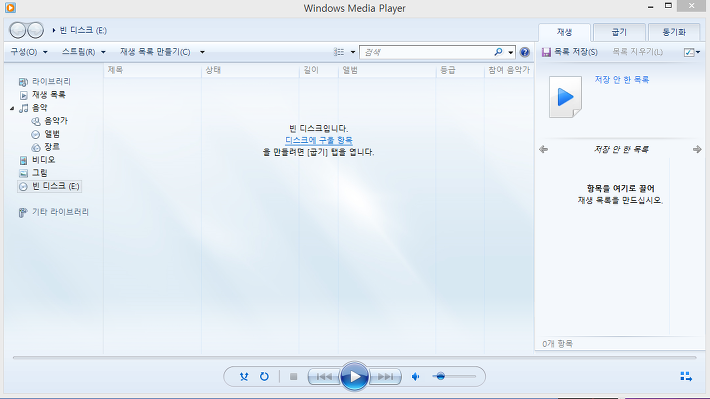Screen dimensions: 710x399
Task: Switch to Now Playing mode icon
Action: coord(686,376)
